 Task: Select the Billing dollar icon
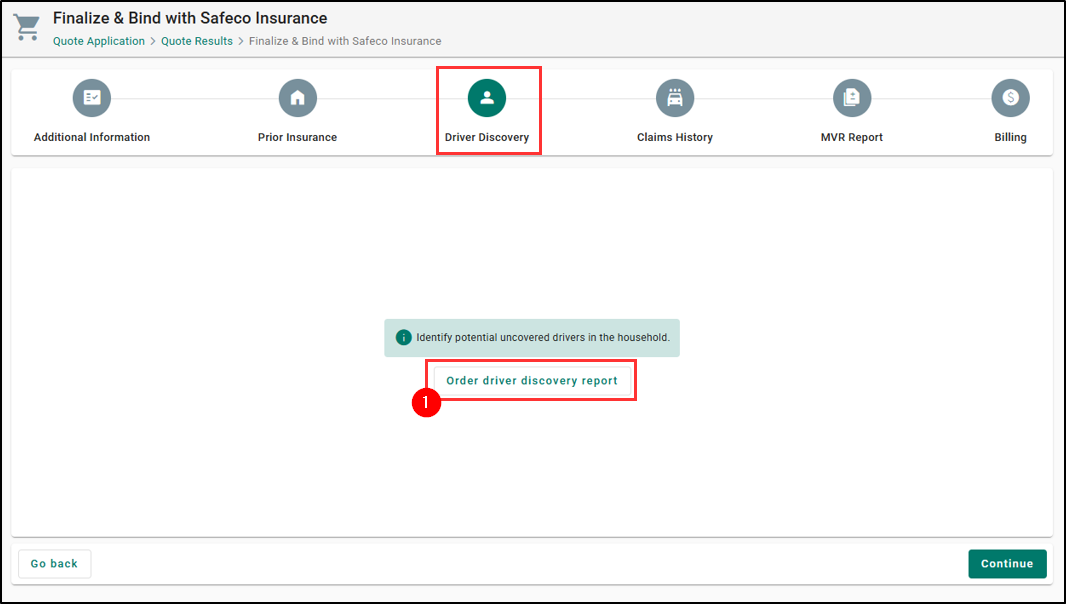coord(1010,98)
